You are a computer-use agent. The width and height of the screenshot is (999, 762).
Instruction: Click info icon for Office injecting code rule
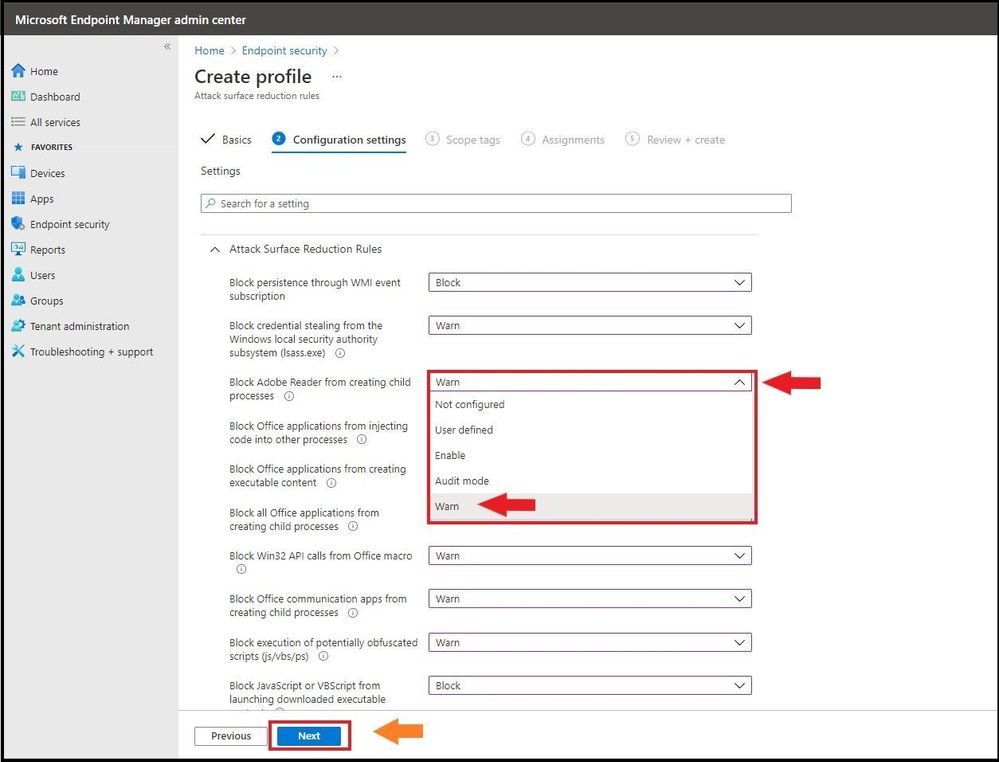[x=361, y=440]
